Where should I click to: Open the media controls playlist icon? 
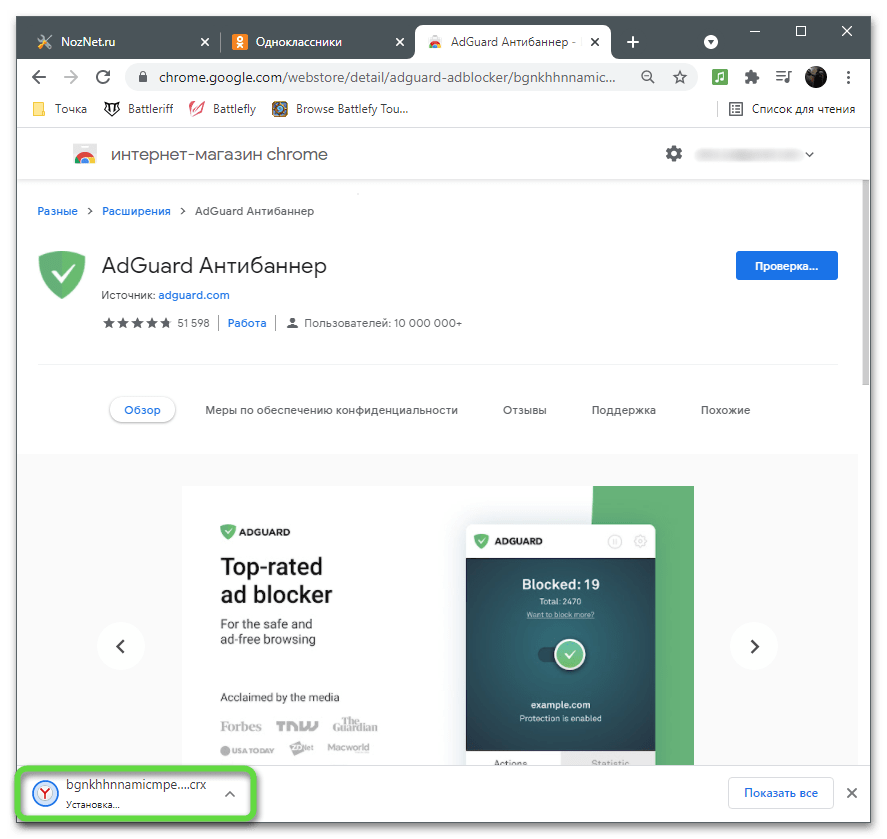[783, 76]
